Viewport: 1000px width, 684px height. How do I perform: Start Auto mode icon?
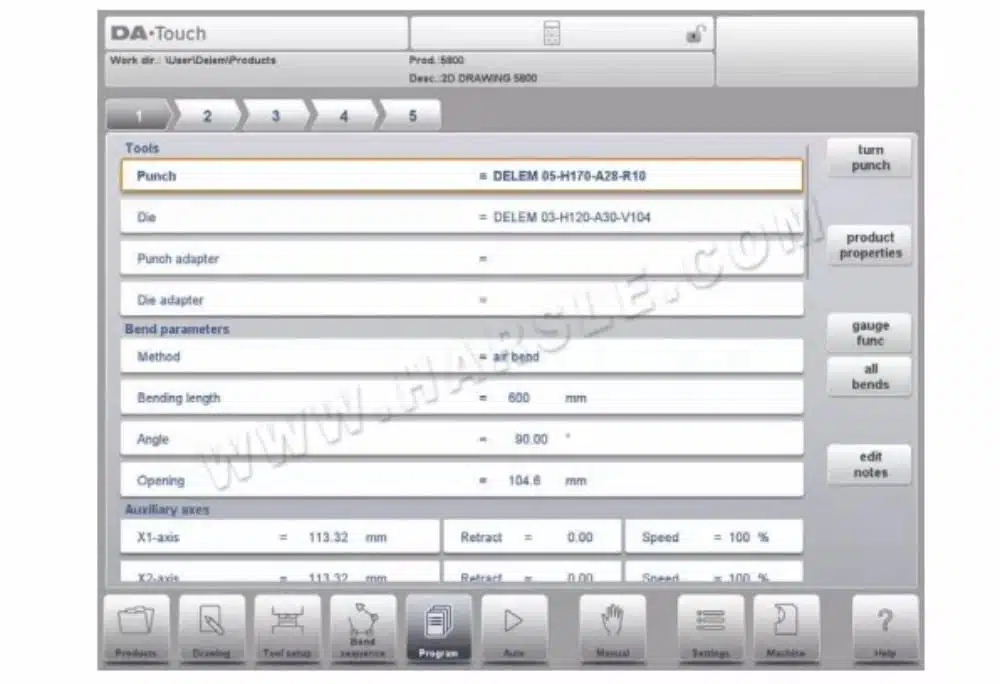click(514, 629)
